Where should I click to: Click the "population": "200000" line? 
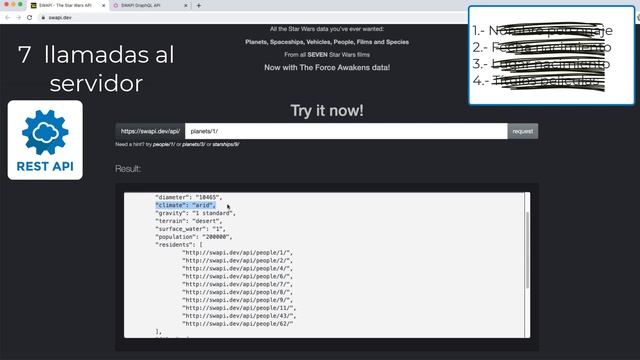[x=193, y=237]
